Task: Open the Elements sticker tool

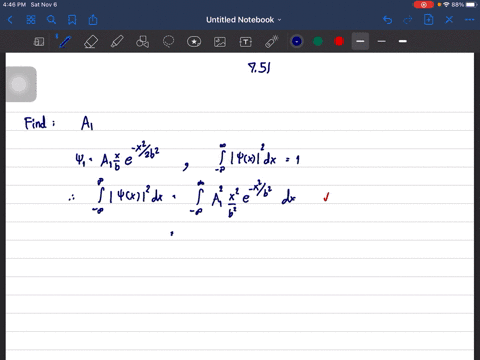Action: pyautogui.click(x=194, y=42)
